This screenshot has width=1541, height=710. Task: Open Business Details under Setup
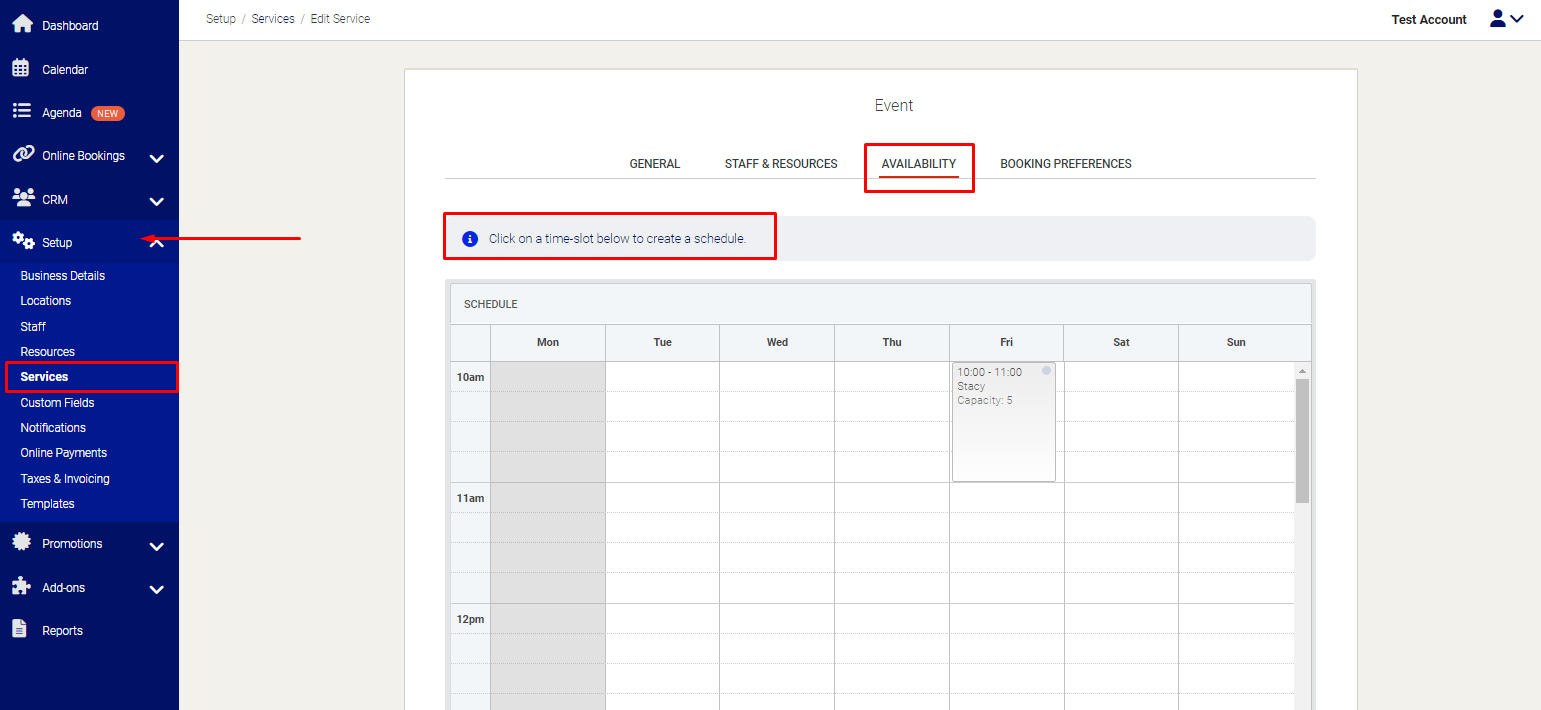pyautogui.click(x=63, y=276)
